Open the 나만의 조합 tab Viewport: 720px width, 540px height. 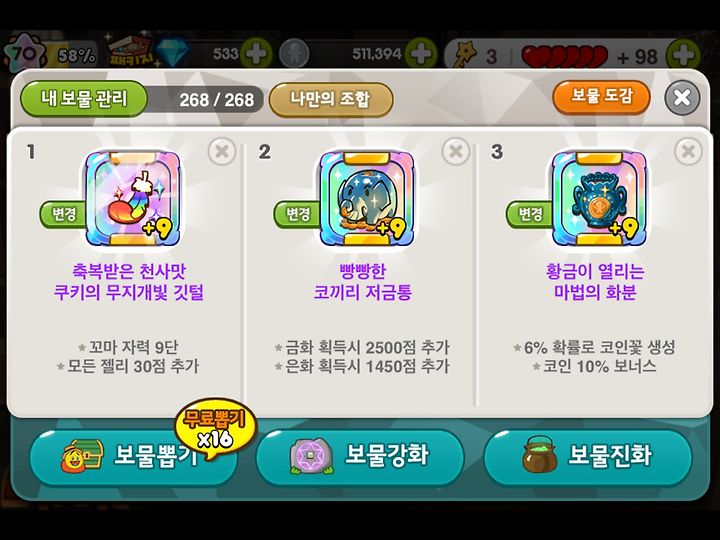tap(331, 99)
